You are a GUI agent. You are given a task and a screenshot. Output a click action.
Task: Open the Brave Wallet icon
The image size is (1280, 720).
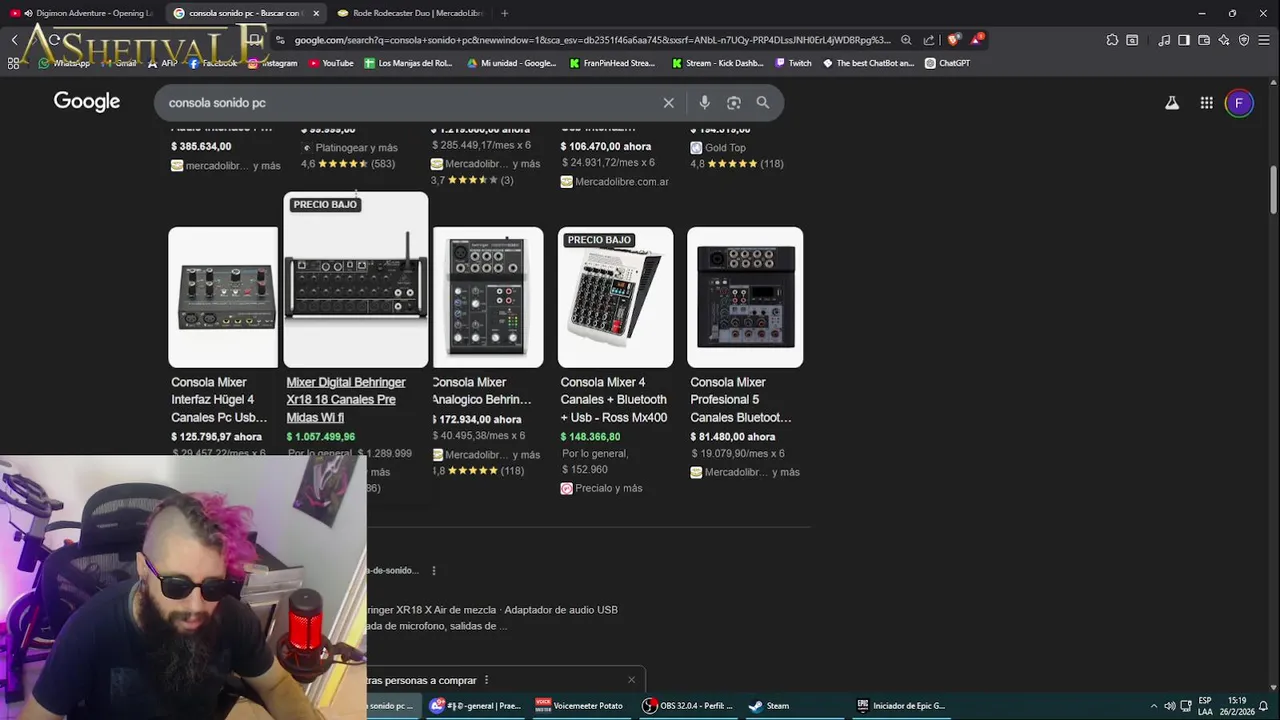point(1204,40)
